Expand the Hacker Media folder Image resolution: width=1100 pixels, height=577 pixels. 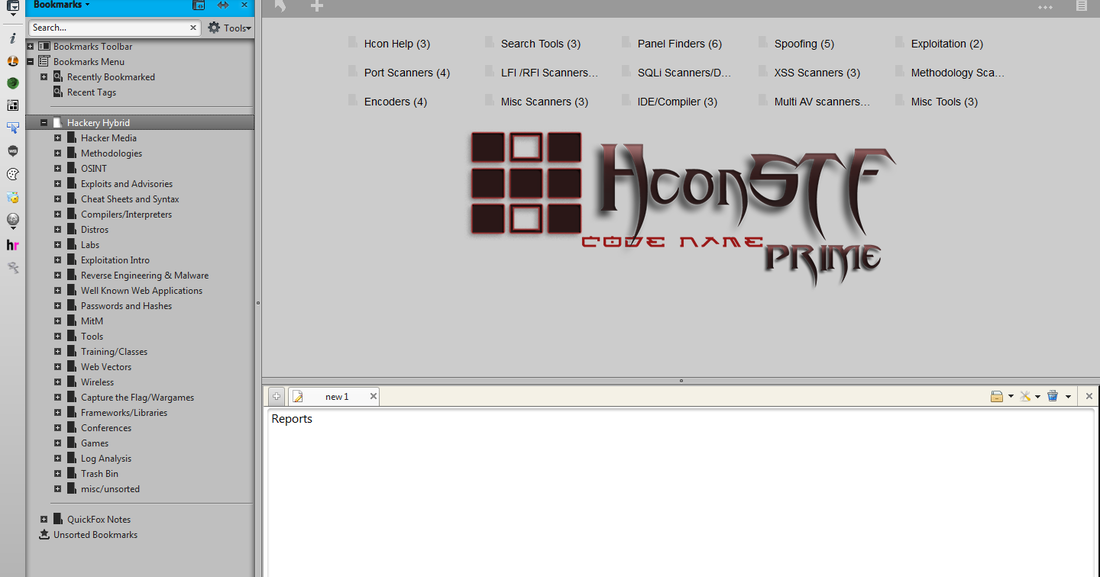click(x=58, y=138)
